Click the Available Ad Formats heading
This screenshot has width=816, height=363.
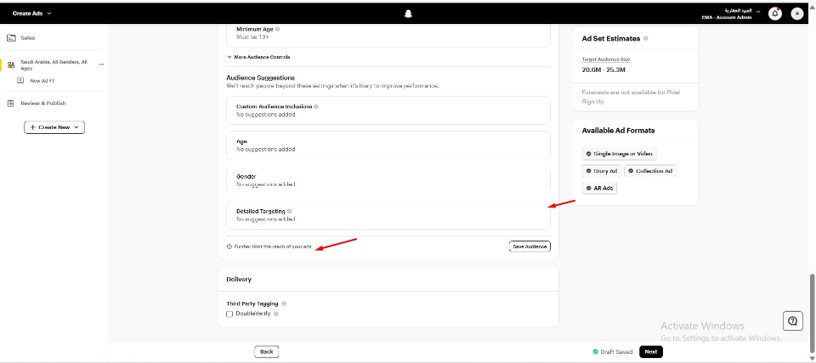click(618, 131)
